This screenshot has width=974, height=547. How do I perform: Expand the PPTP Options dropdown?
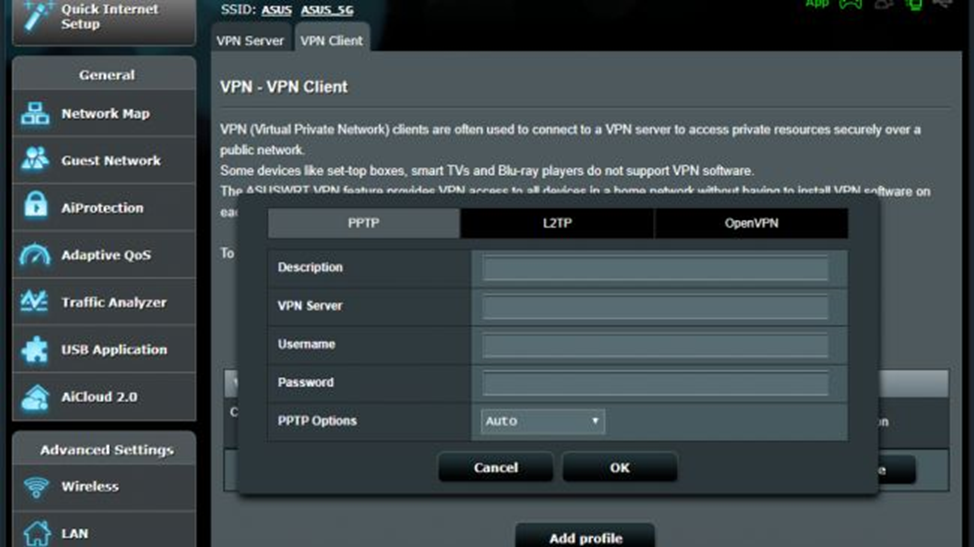542,421
